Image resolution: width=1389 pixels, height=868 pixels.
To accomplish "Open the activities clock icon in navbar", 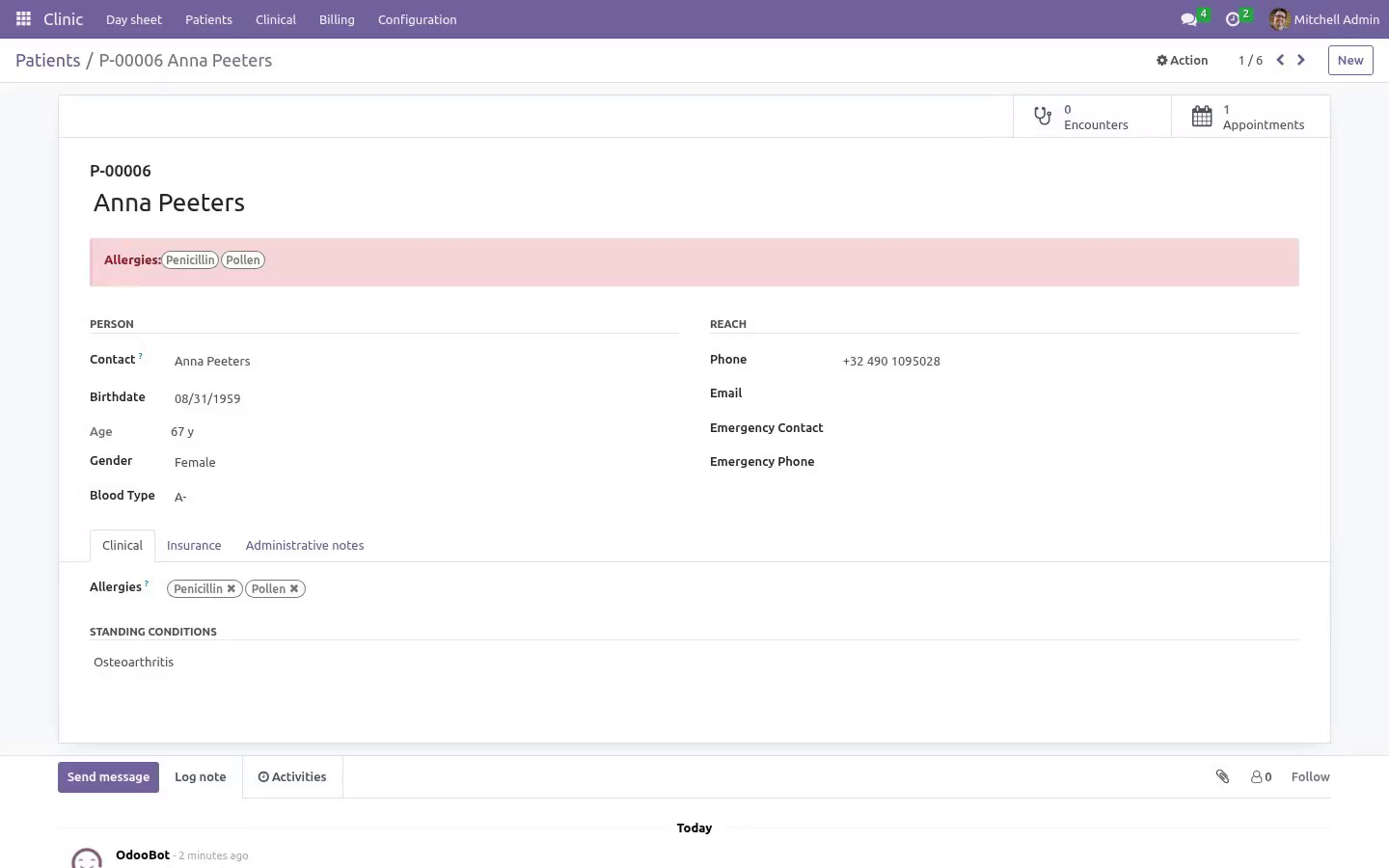I will pyautogui.click(x=1233, y=19).
